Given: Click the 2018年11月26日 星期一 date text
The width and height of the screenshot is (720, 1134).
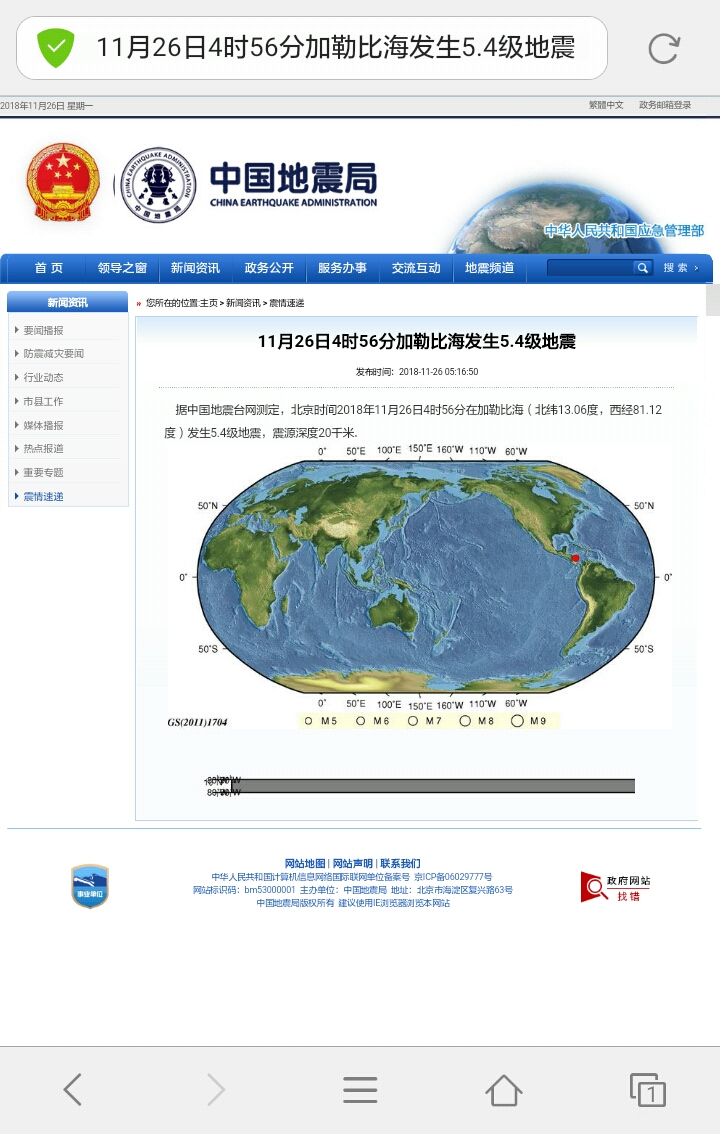Looking at the screenshot, I should [46, 106].
